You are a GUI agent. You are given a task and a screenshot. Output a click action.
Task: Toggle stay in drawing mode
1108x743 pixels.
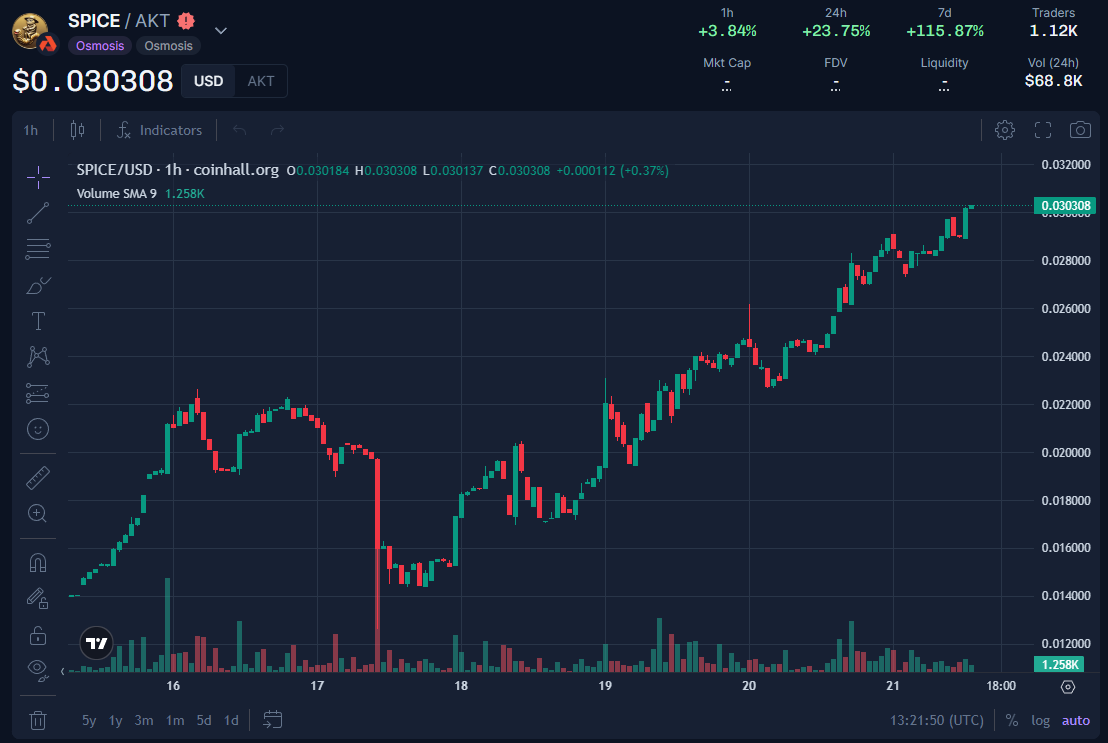tap(38, 599)
